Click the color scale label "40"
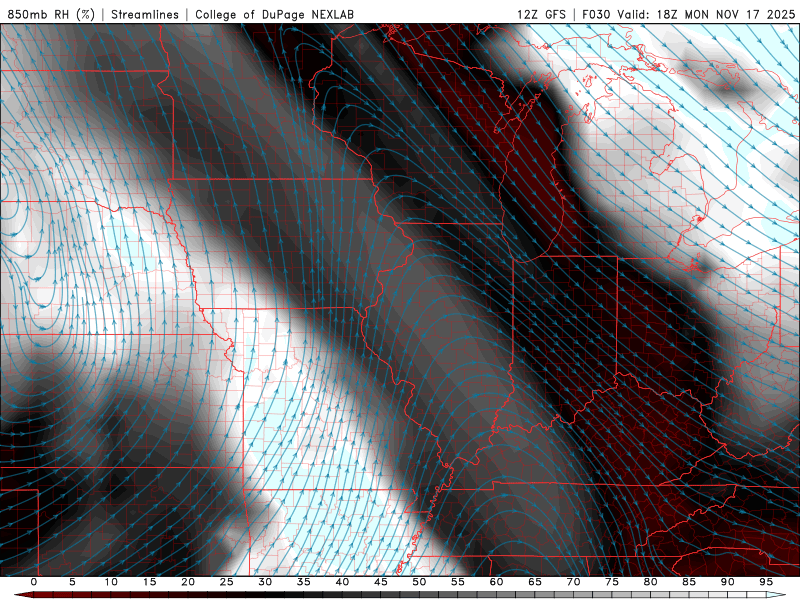The width and height of the screenshot is (800, 600). (342, 582)
